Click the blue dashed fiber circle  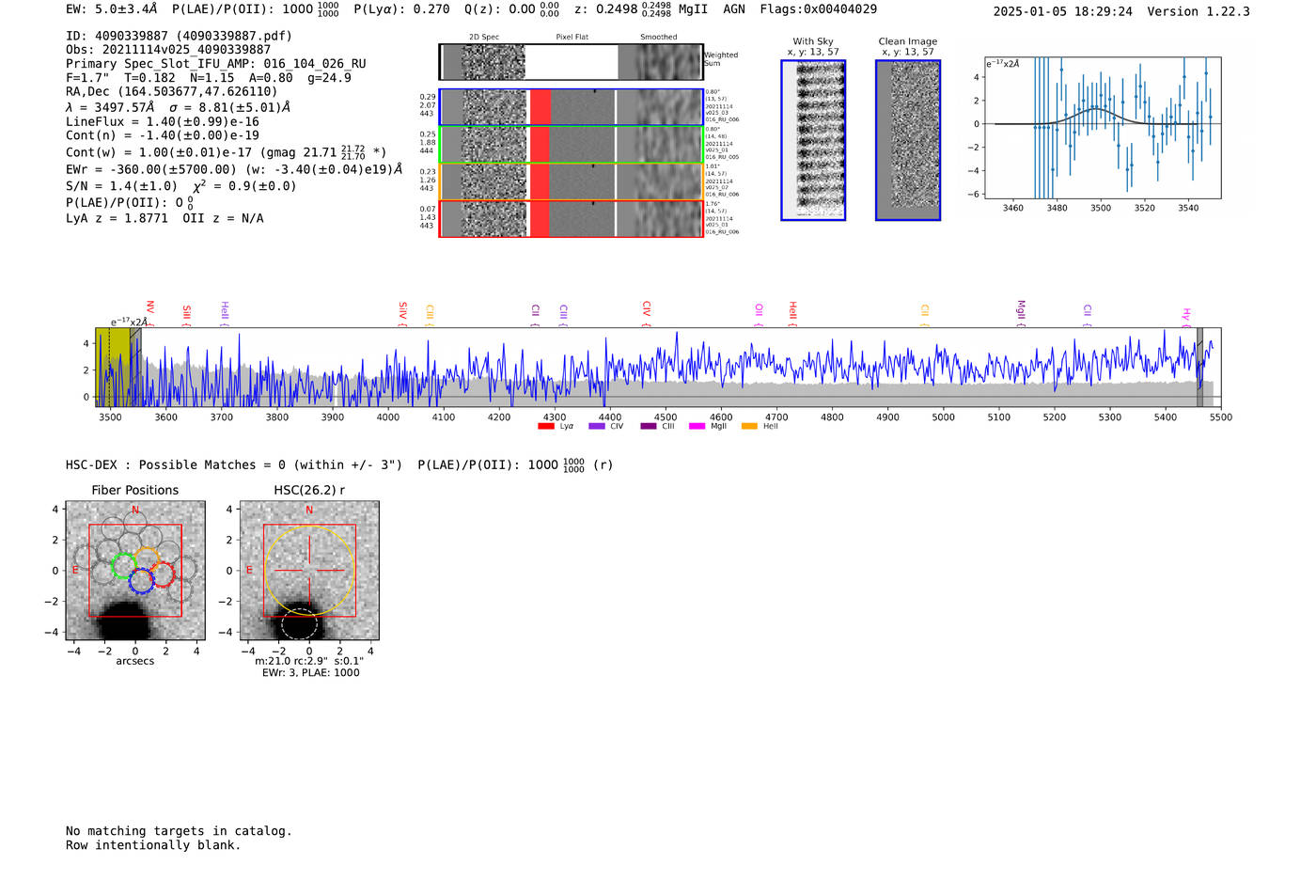click(141, 580)
